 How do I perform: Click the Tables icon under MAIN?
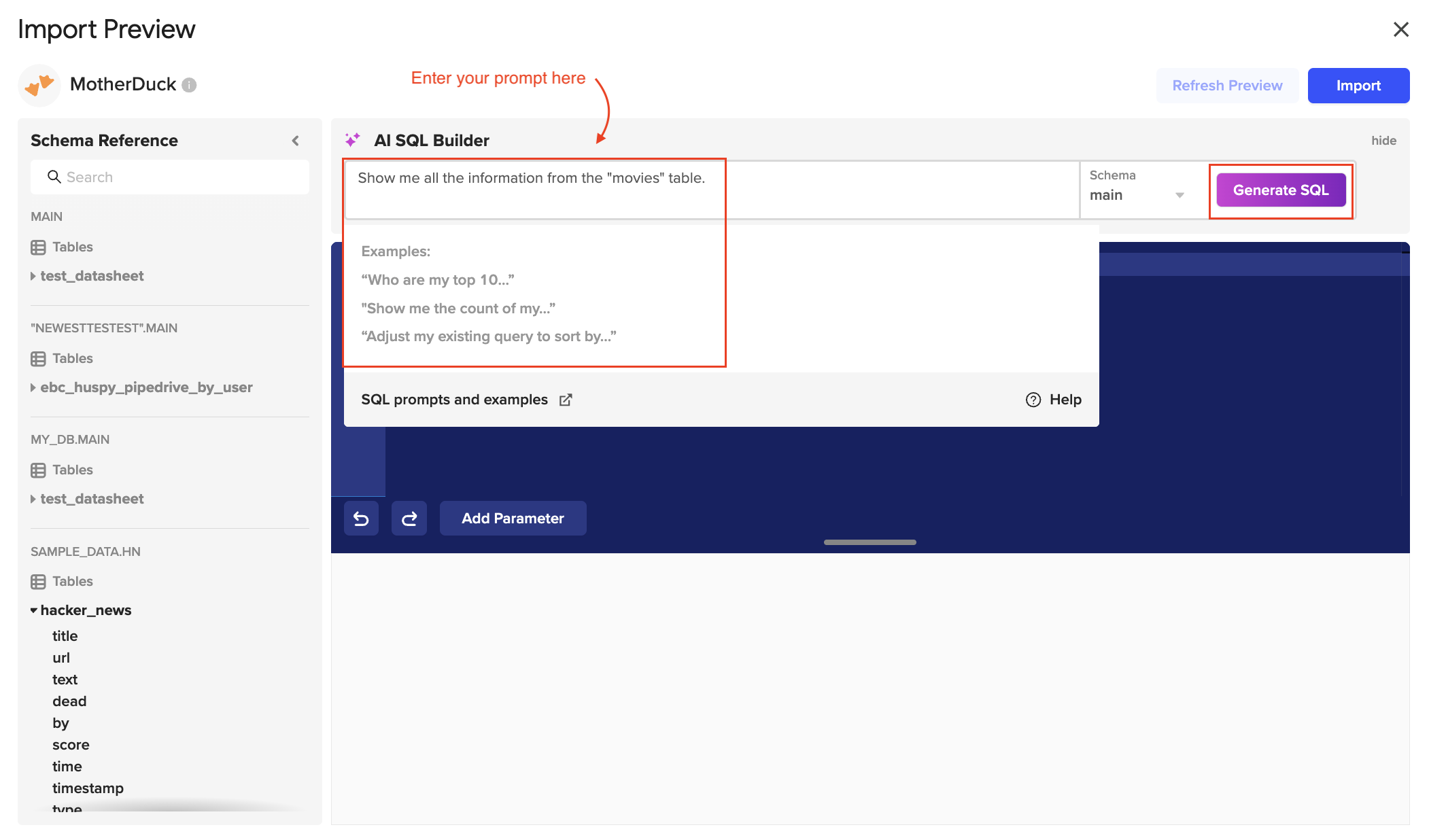[x=38, y=247]
